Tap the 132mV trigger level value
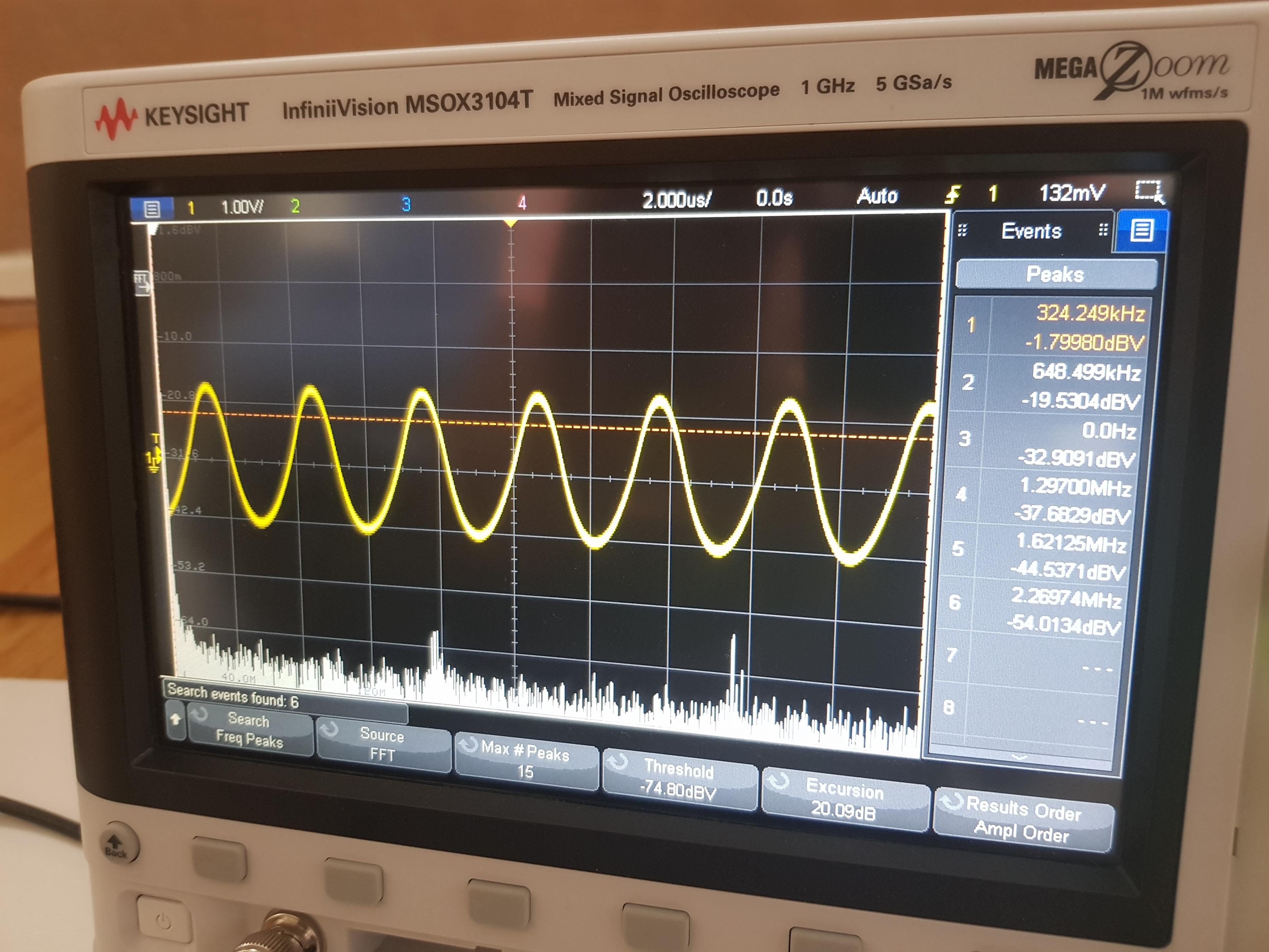Viewport: 1269px width, 952px height. coord(1071,192)
